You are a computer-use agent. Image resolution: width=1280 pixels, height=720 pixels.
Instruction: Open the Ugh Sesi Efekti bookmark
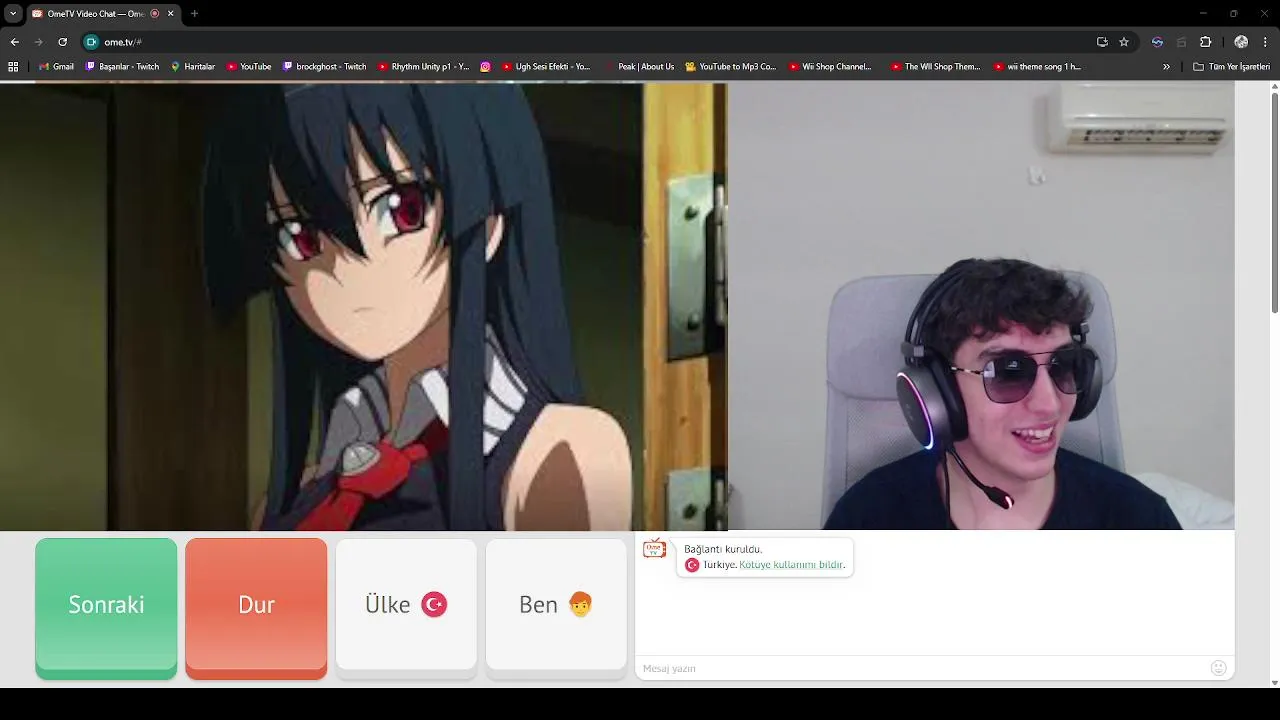point(546,67)
